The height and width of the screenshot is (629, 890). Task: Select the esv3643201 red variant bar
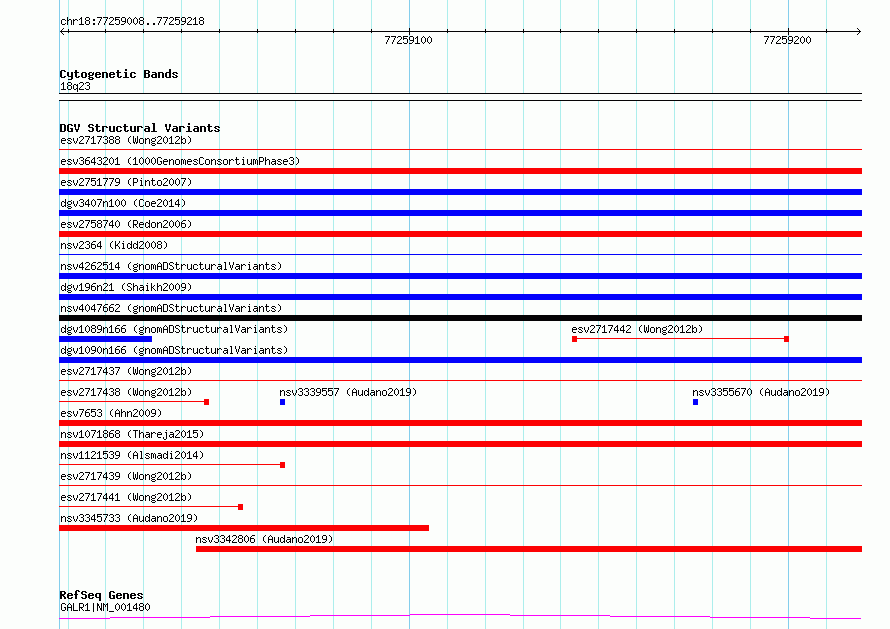tap(460, 171)
